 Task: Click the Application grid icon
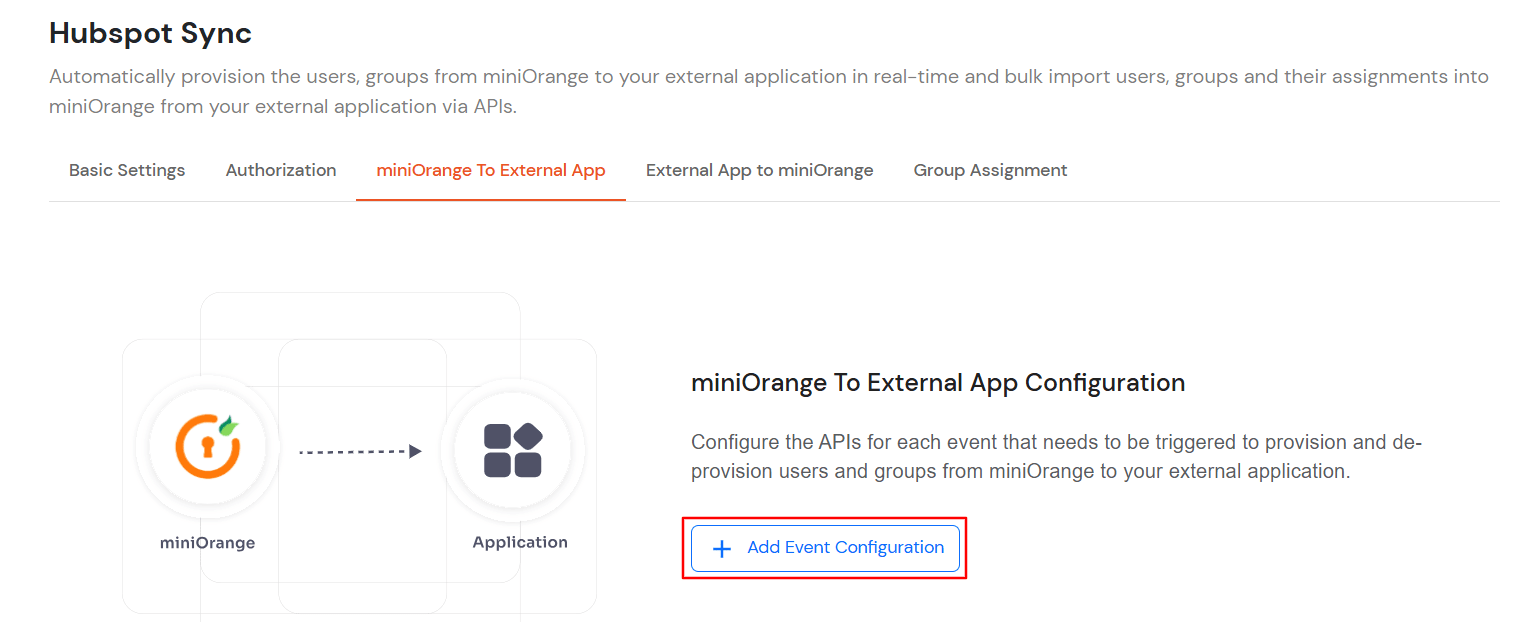point(514,450)
